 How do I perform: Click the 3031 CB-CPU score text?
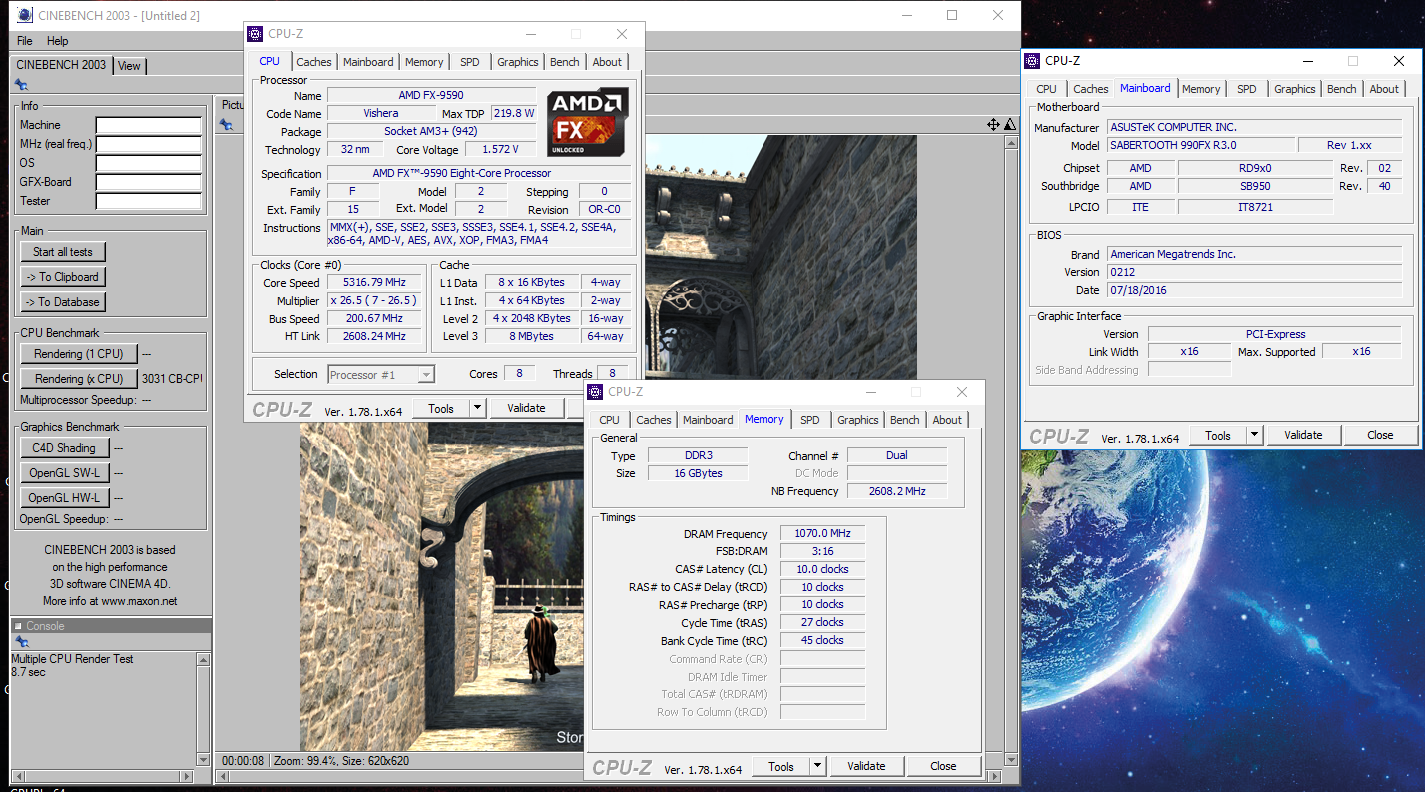[x=172, y=379]
